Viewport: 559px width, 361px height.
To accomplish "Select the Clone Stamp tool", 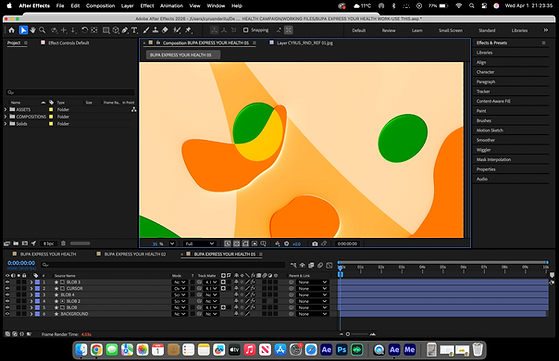I will 155,30.
